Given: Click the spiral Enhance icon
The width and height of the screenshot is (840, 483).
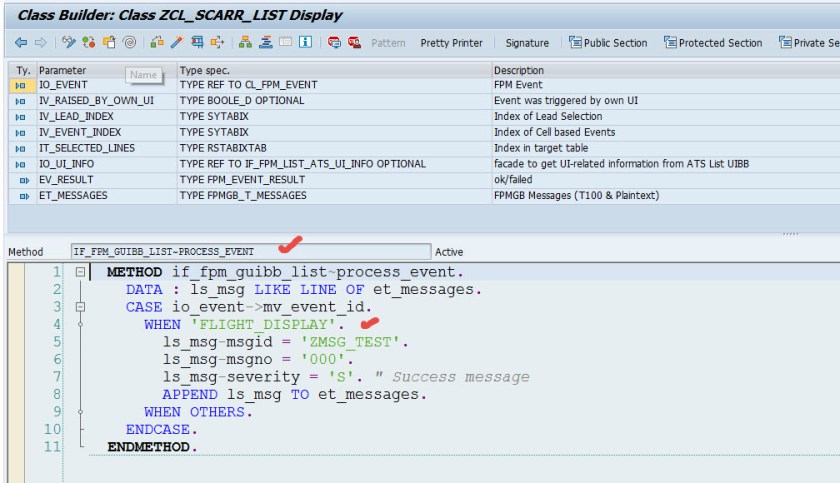Looking at the screenshot, I should (x=130, y=42).
